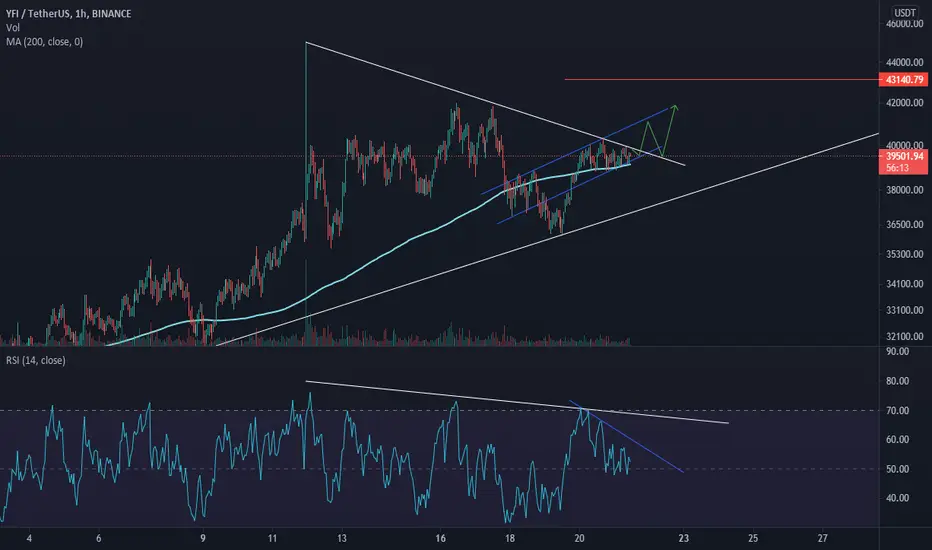Viewport: 932px width, 550px height.
Task: Select the red horizontal line at 43140.79
Action: coord(721,79)
